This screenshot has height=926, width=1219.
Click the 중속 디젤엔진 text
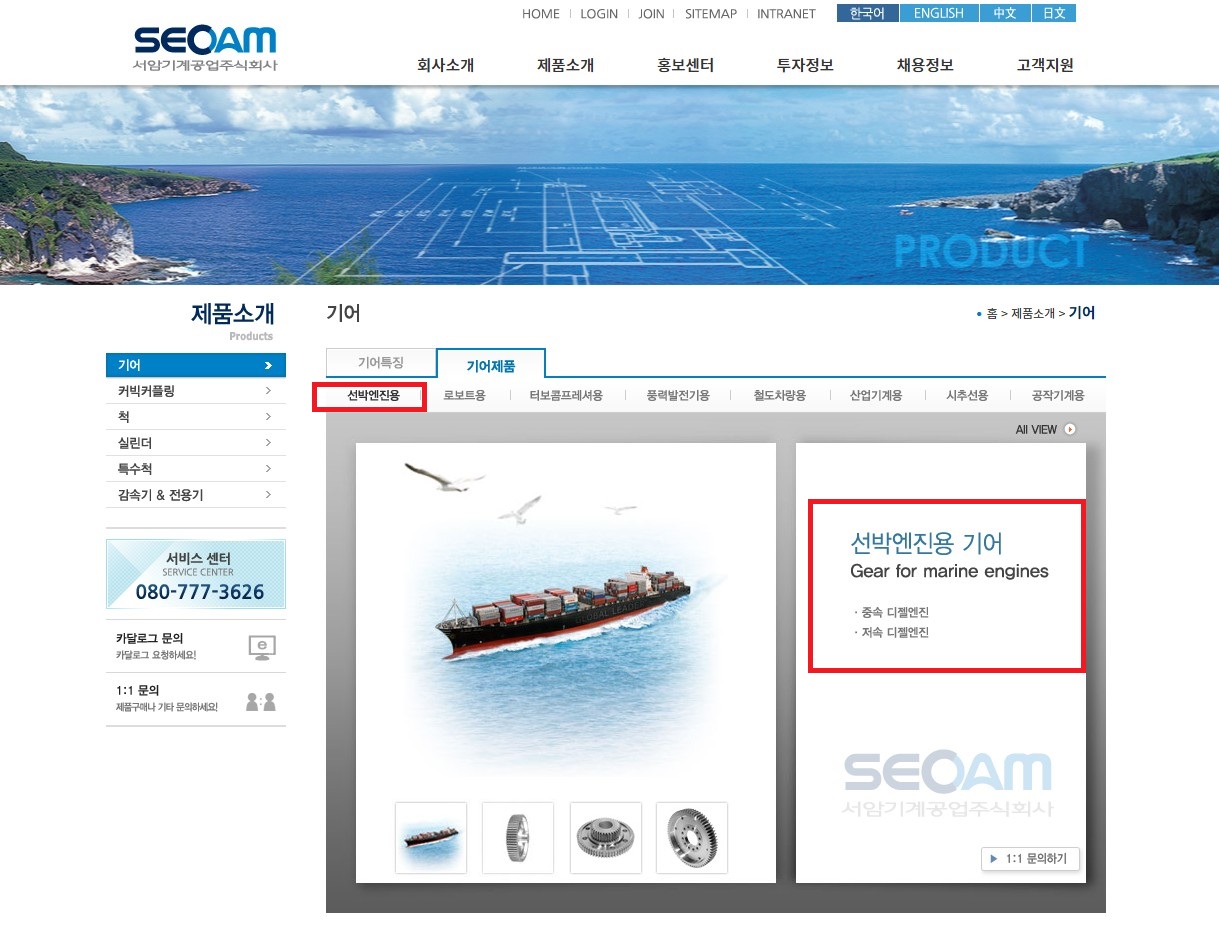click(895, 612)
